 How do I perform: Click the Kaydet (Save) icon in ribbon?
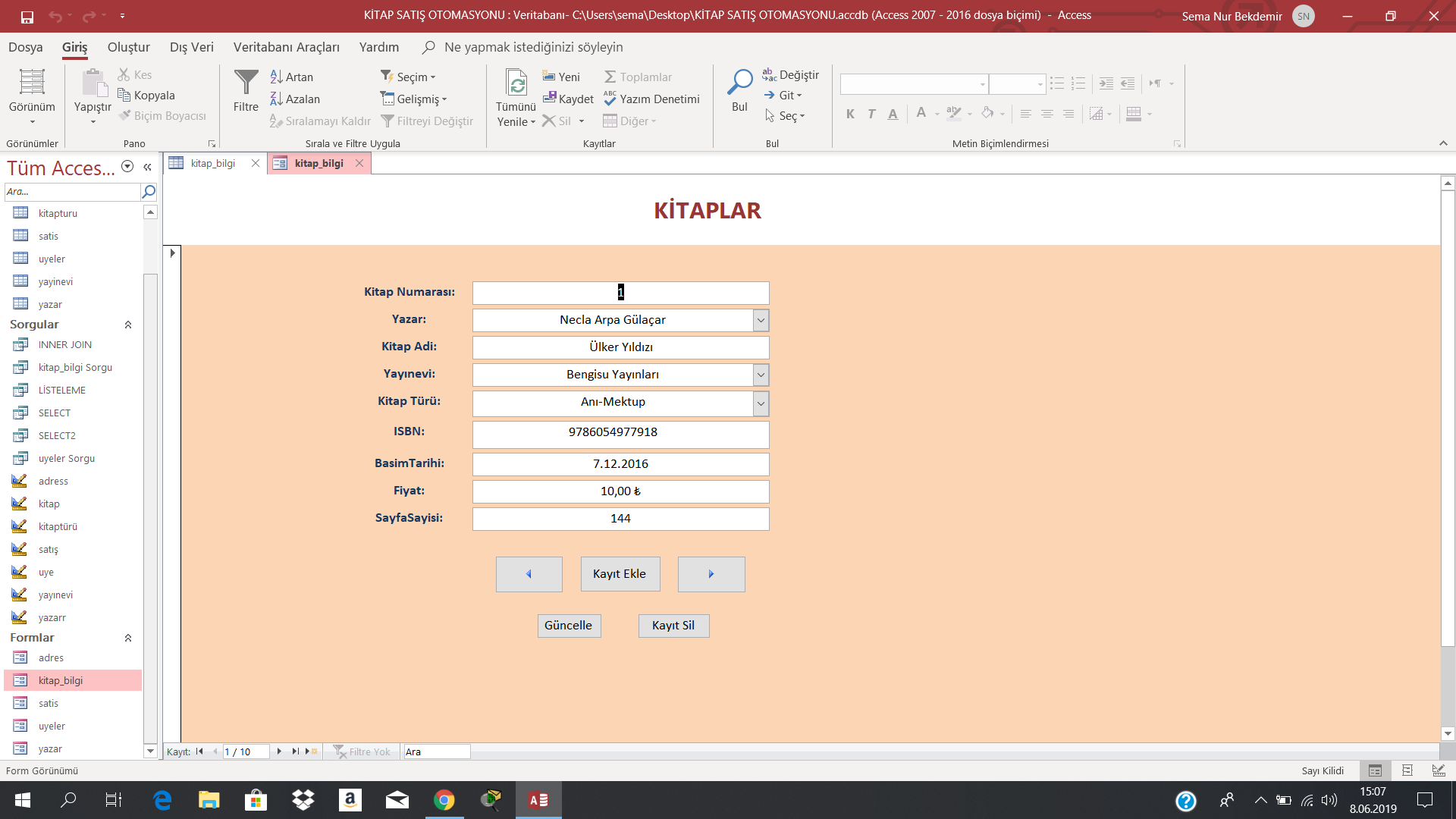568,99
